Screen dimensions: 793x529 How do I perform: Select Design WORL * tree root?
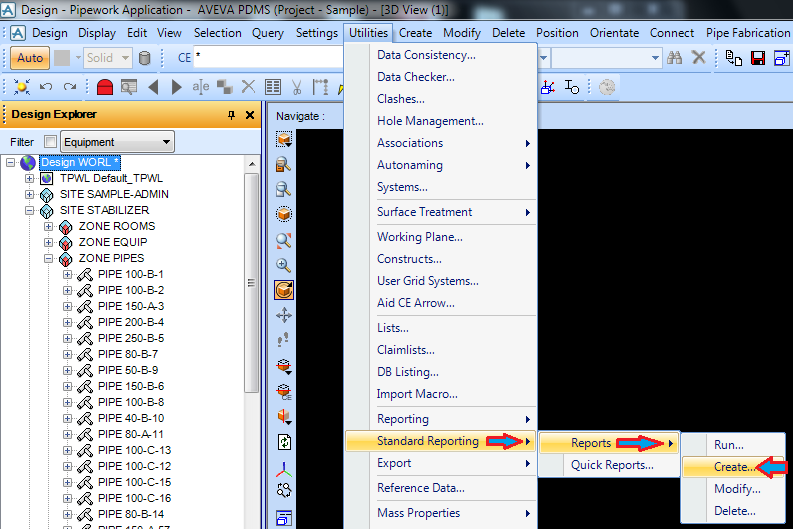point(80,162)
